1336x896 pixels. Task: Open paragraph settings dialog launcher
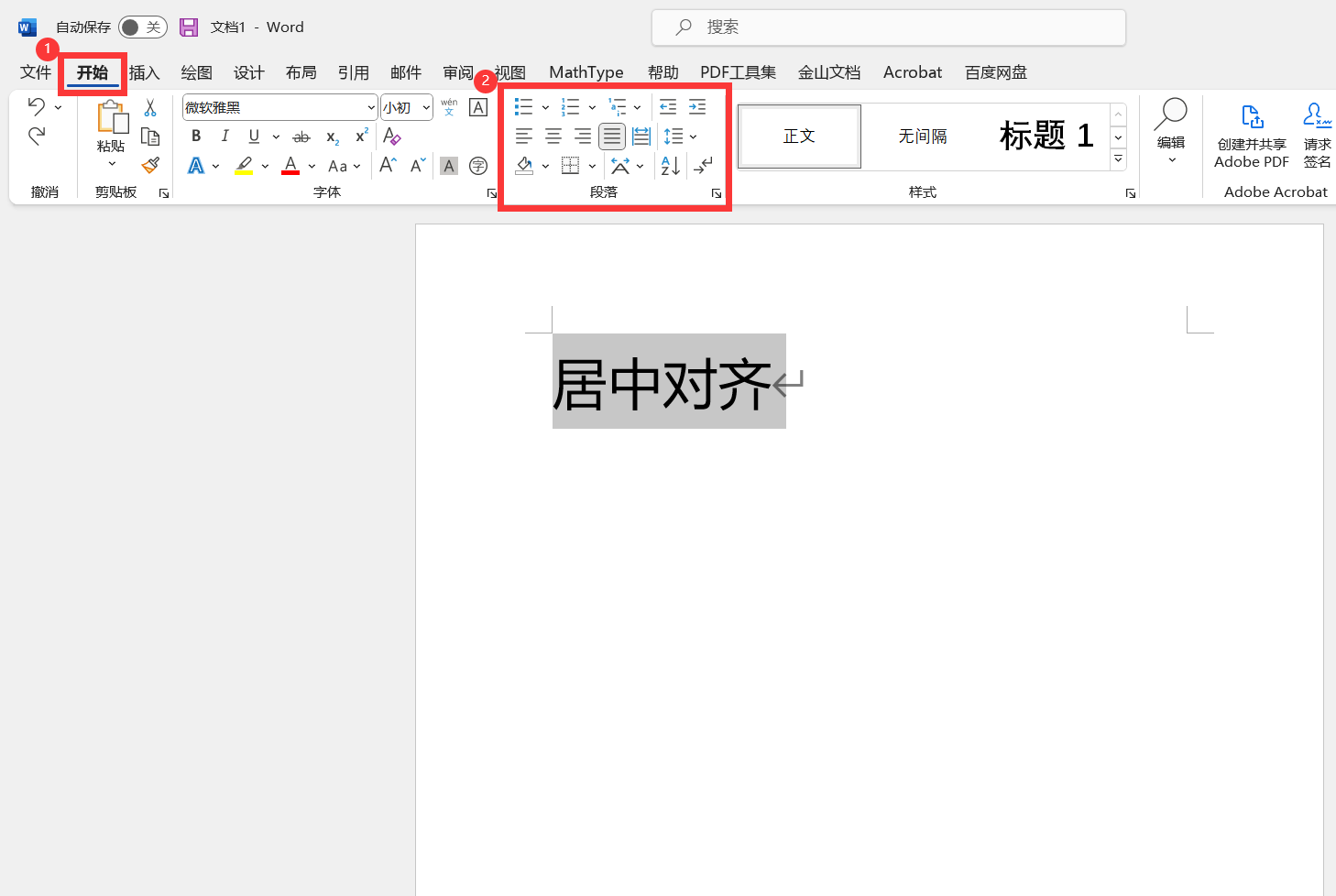(x=717, y=193)
